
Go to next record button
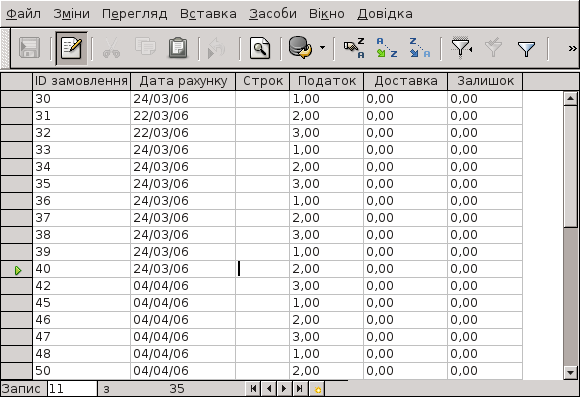(284, 388)
